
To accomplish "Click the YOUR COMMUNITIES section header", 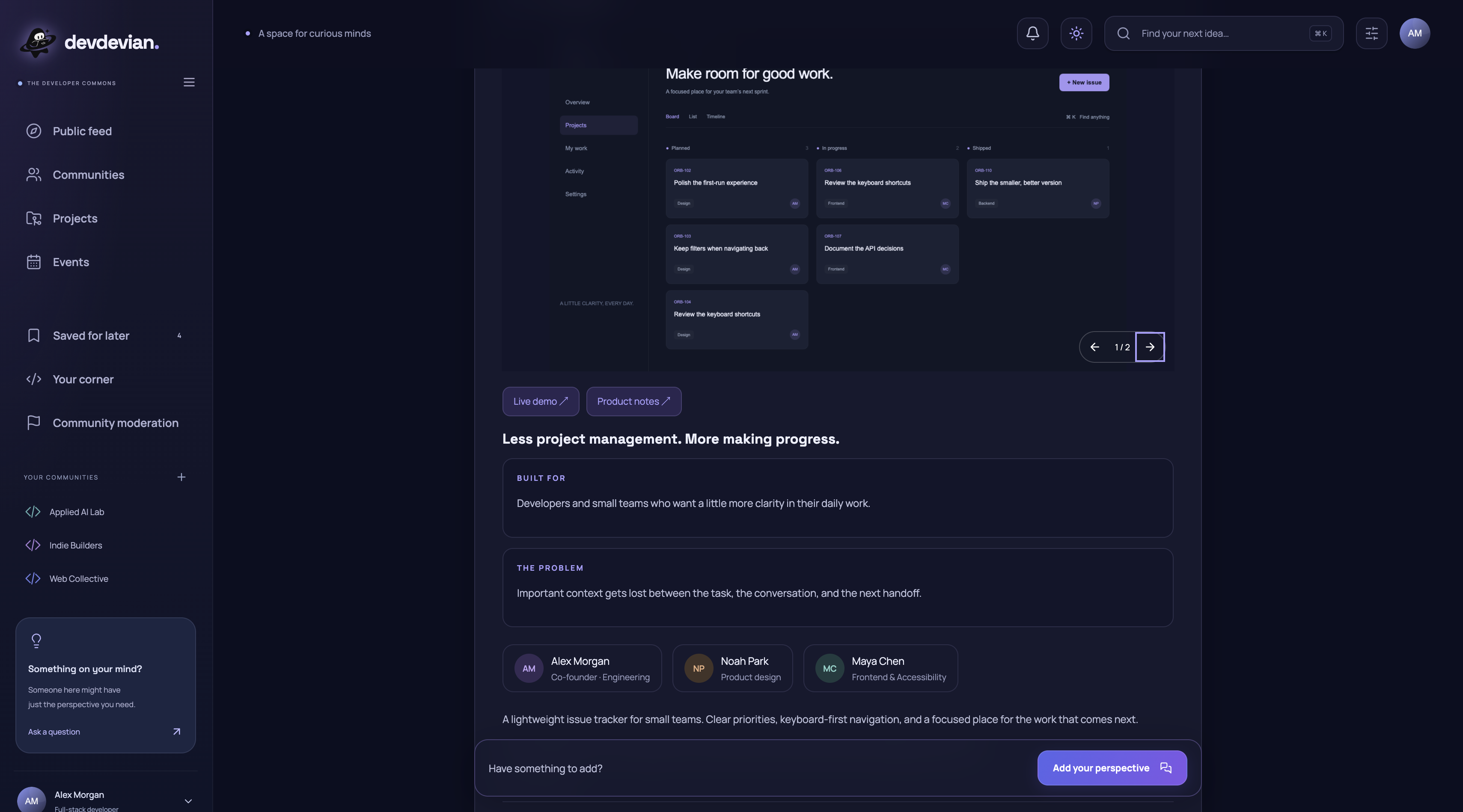I will [x=61, y=477].
